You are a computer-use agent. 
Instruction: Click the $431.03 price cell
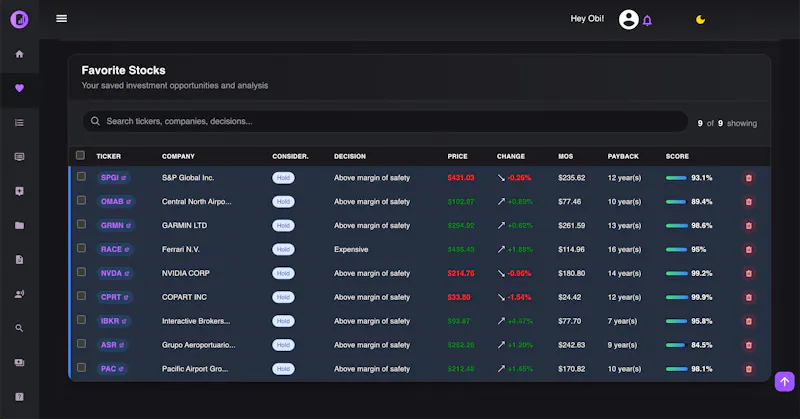coord(461,178)
